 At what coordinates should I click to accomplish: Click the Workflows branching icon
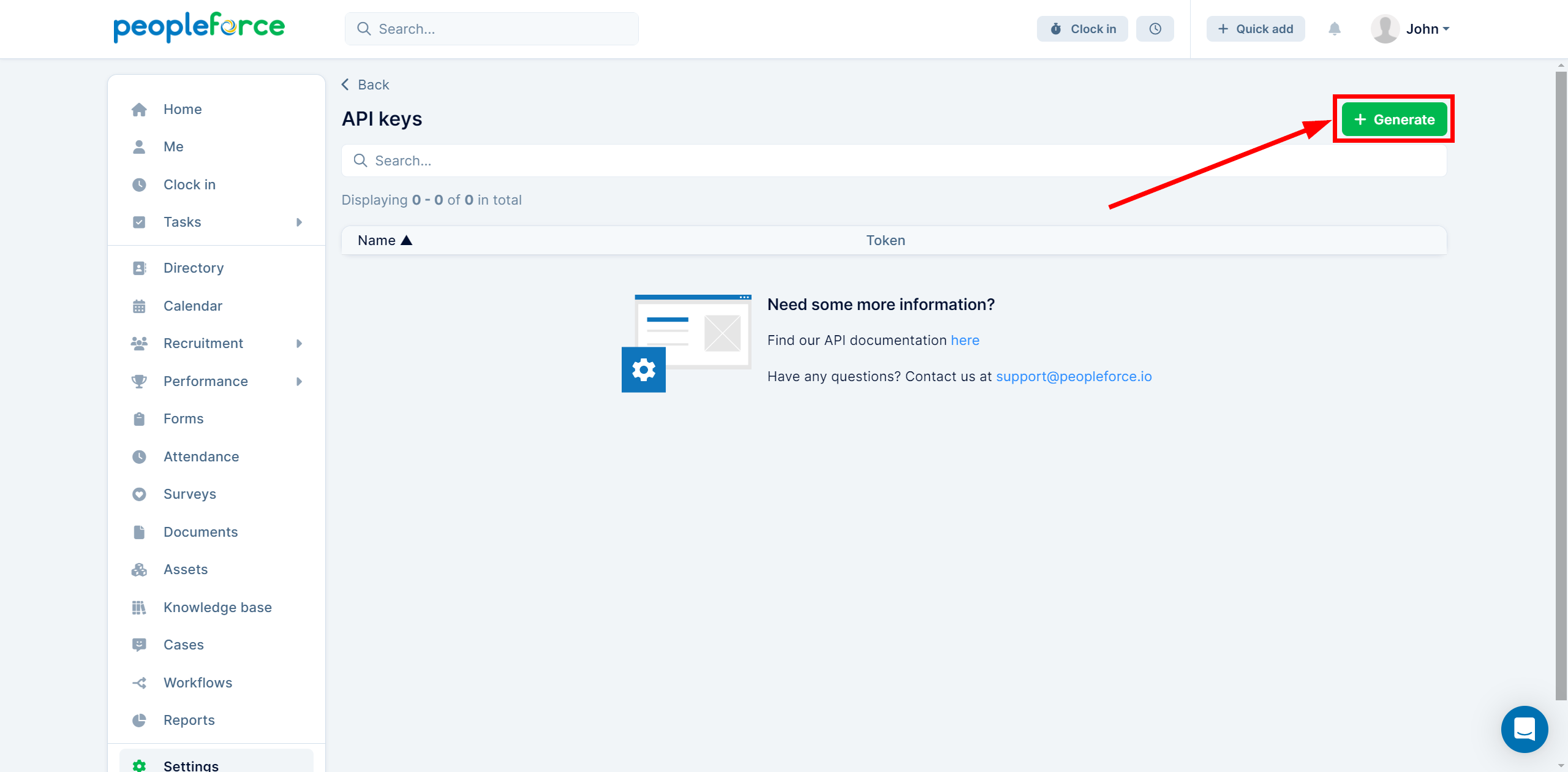(x=139, y=683)
